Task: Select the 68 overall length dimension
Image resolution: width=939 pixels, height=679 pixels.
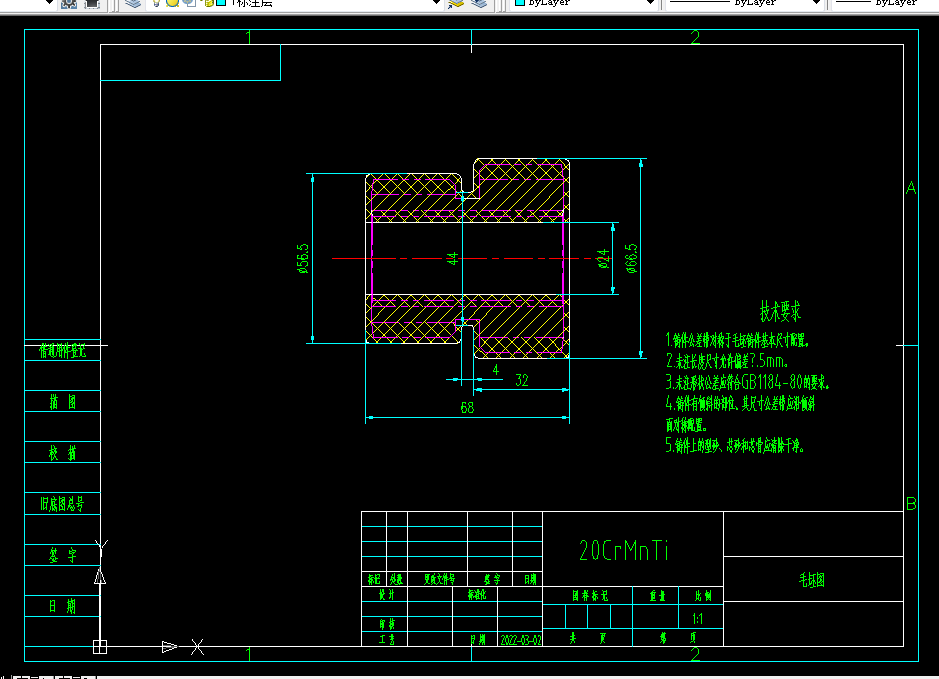Action: pyautogui.click(x=467, y=408)
